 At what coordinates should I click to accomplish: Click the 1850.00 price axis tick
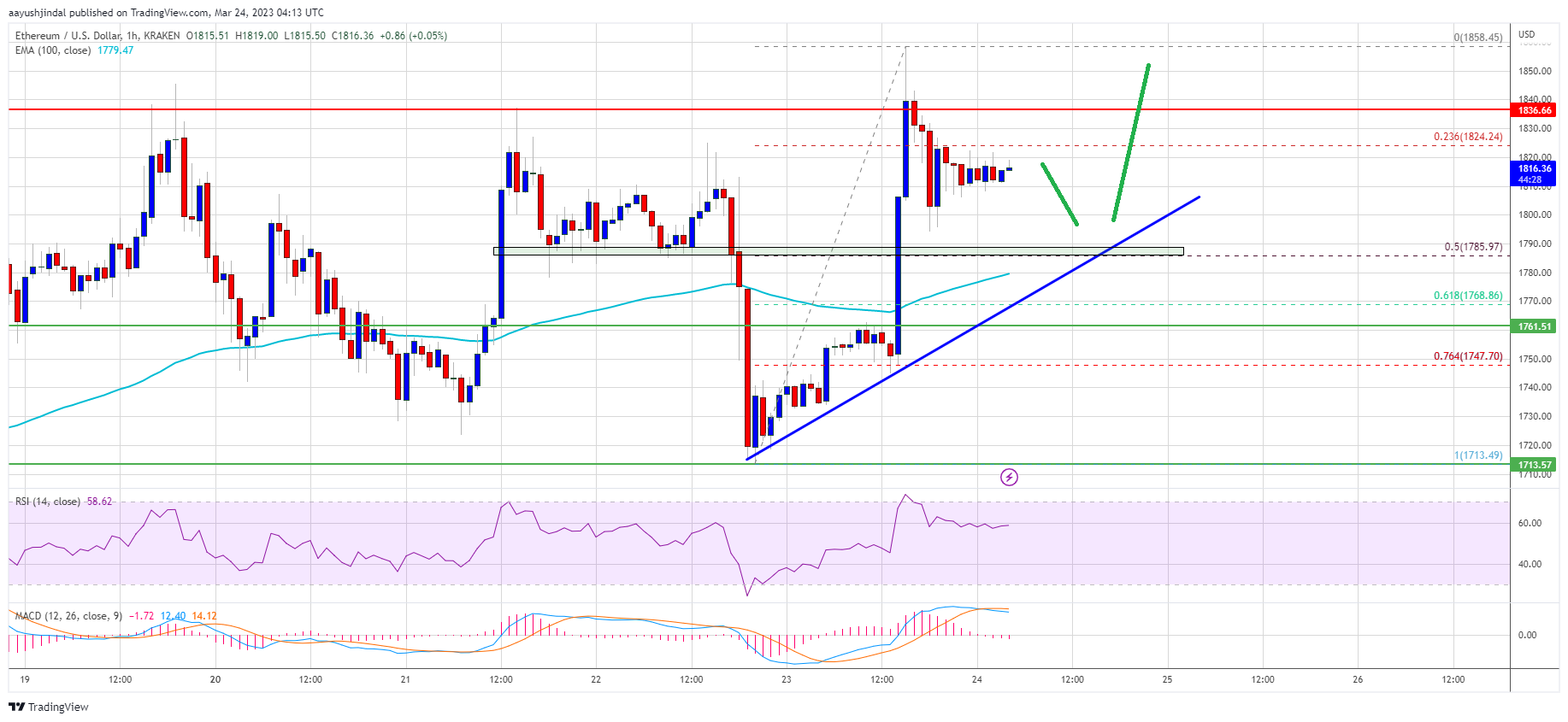1535,72
